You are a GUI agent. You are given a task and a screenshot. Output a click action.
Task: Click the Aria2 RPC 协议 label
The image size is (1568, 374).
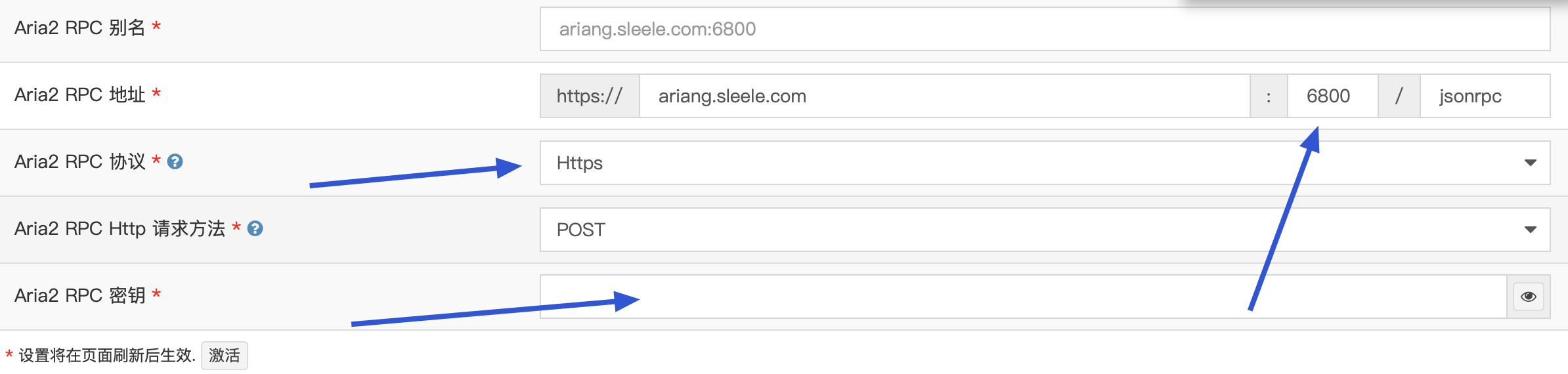pyautogui.click(x=79, y=161)
